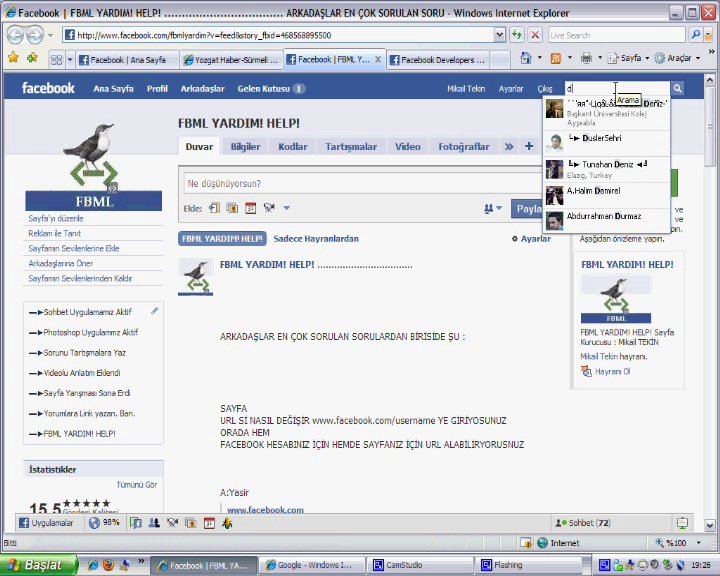
Task: Open the Quick Tabs dropdown arrow
Action: (70, 60)
